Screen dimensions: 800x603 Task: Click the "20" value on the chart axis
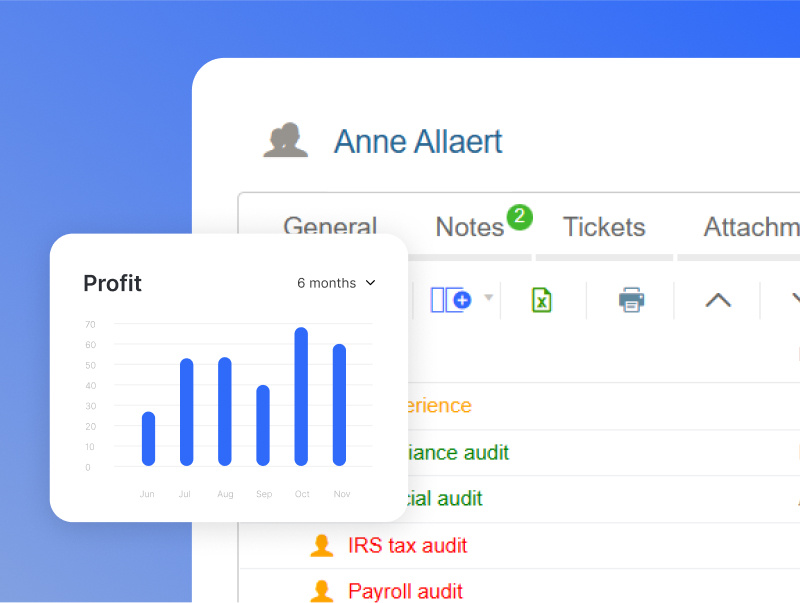(90, 426)
